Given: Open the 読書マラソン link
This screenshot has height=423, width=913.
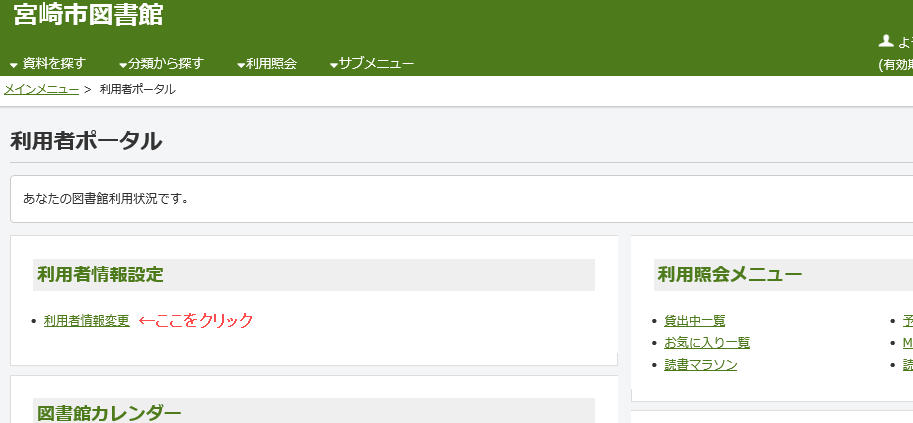Looking at the screenshot, I should (x=700, y=365).
